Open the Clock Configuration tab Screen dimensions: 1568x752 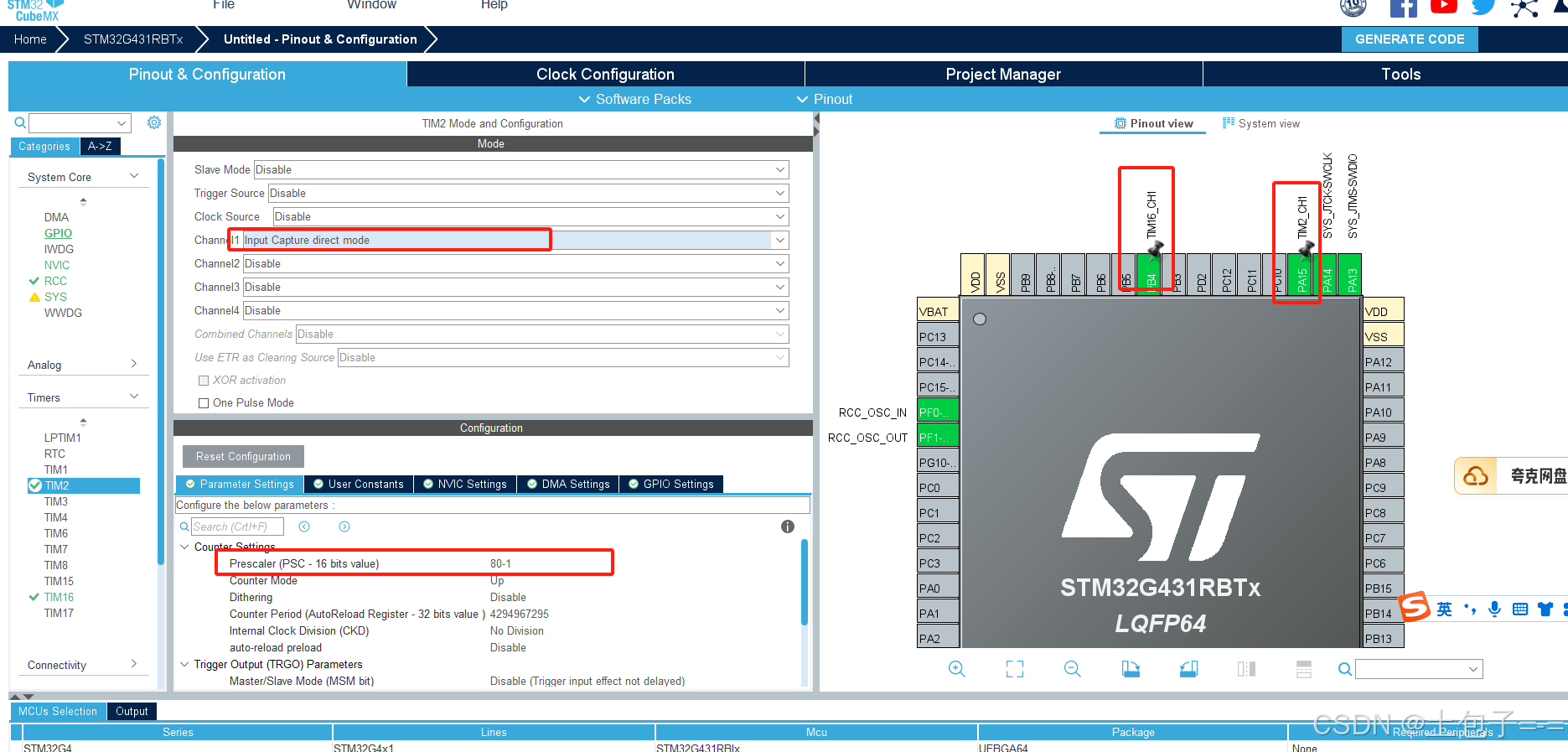point(605,74)
